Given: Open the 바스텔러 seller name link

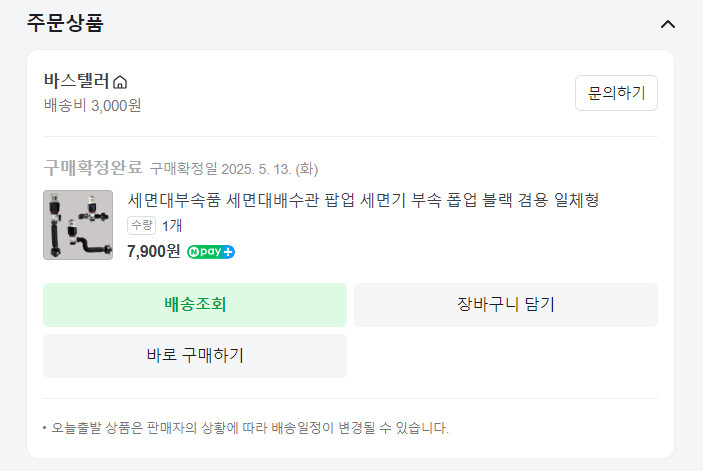Looking at the screenshot, I should [76, 81].
